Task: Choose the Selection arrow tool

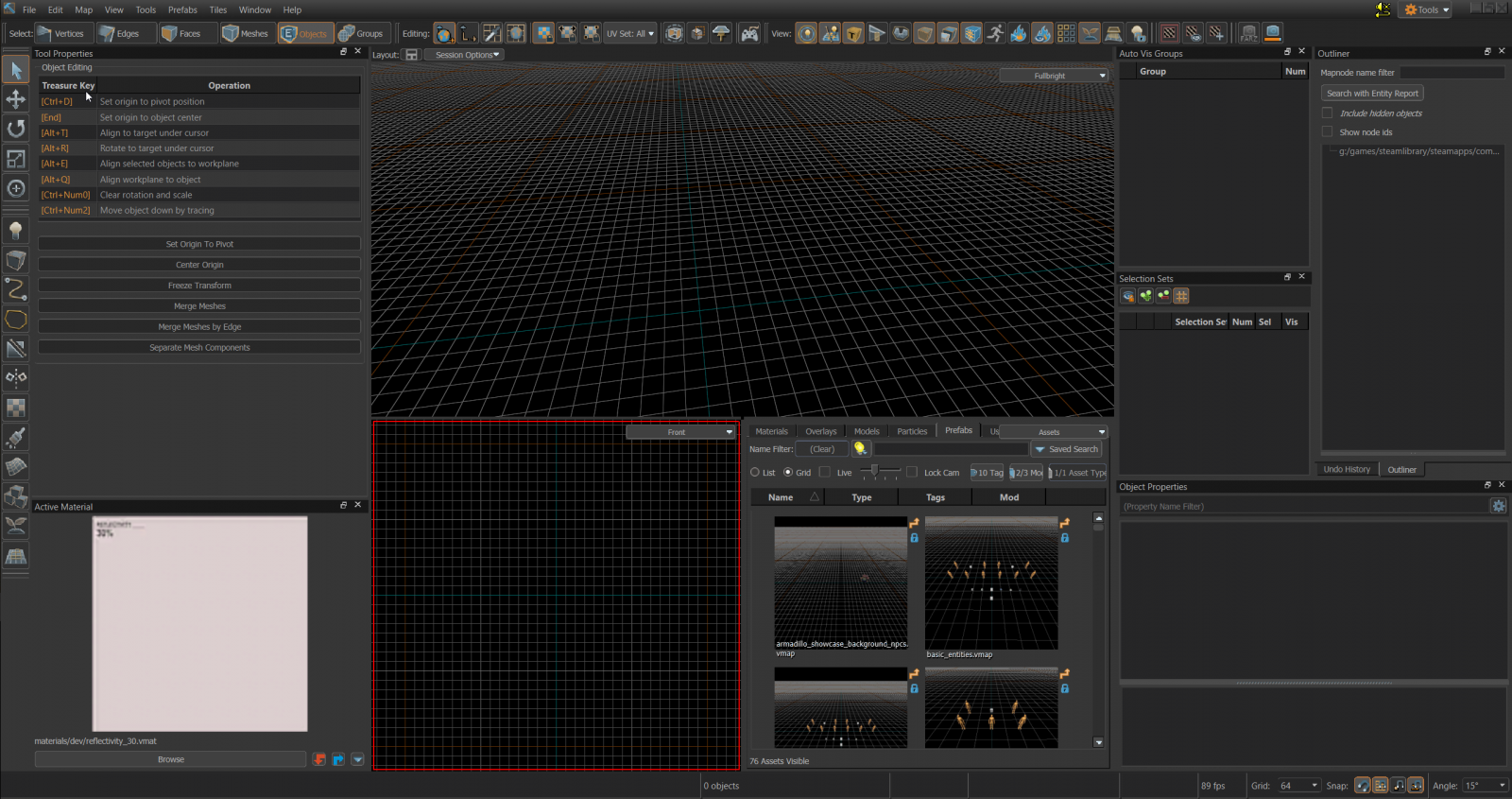Action: [x=16, y=70]
